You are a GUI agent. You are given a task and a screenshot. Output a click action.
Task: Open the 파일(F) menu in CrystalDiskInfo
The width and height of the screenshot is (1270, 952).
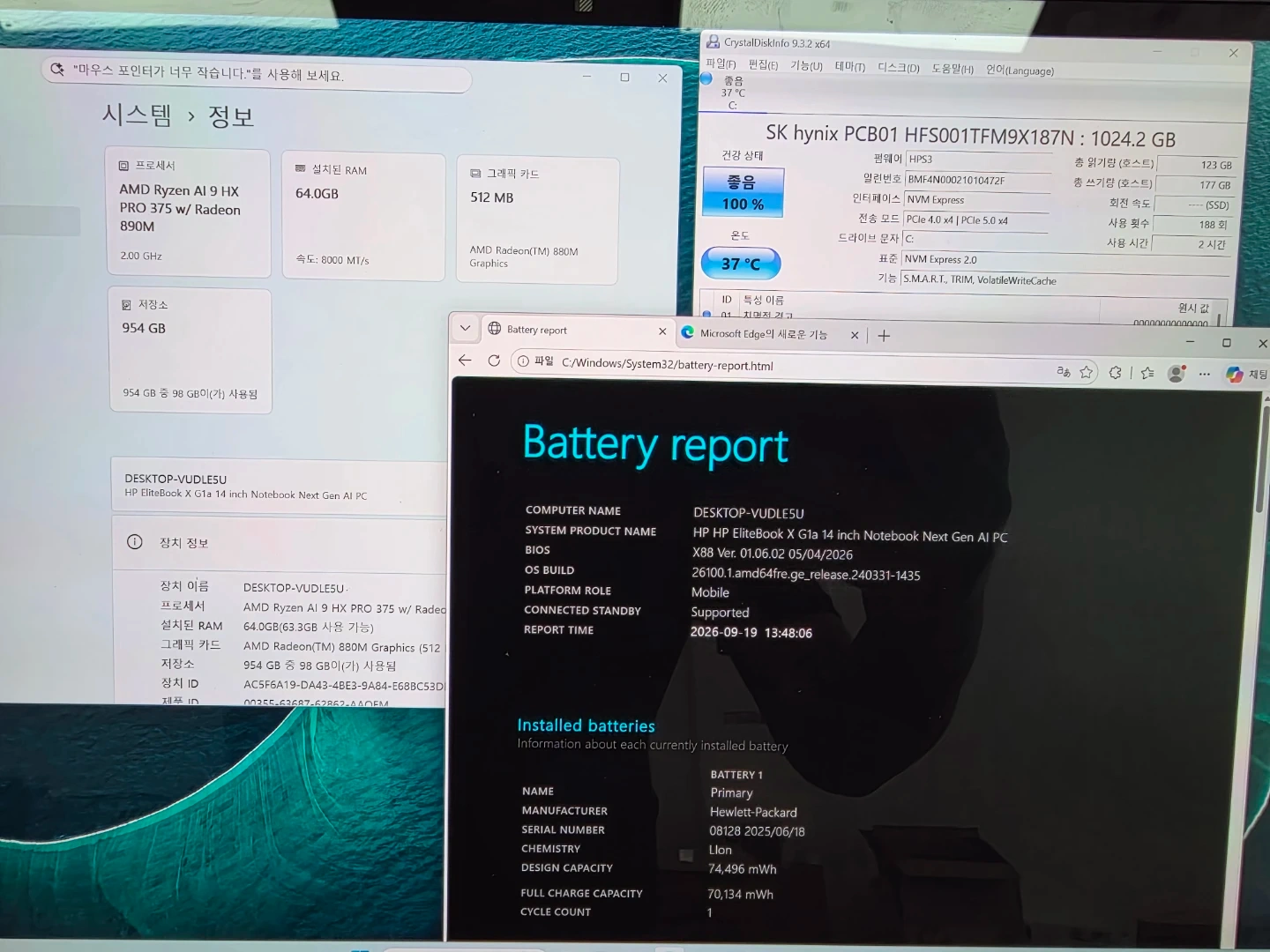pyautogui.click(x=721, y=63)
